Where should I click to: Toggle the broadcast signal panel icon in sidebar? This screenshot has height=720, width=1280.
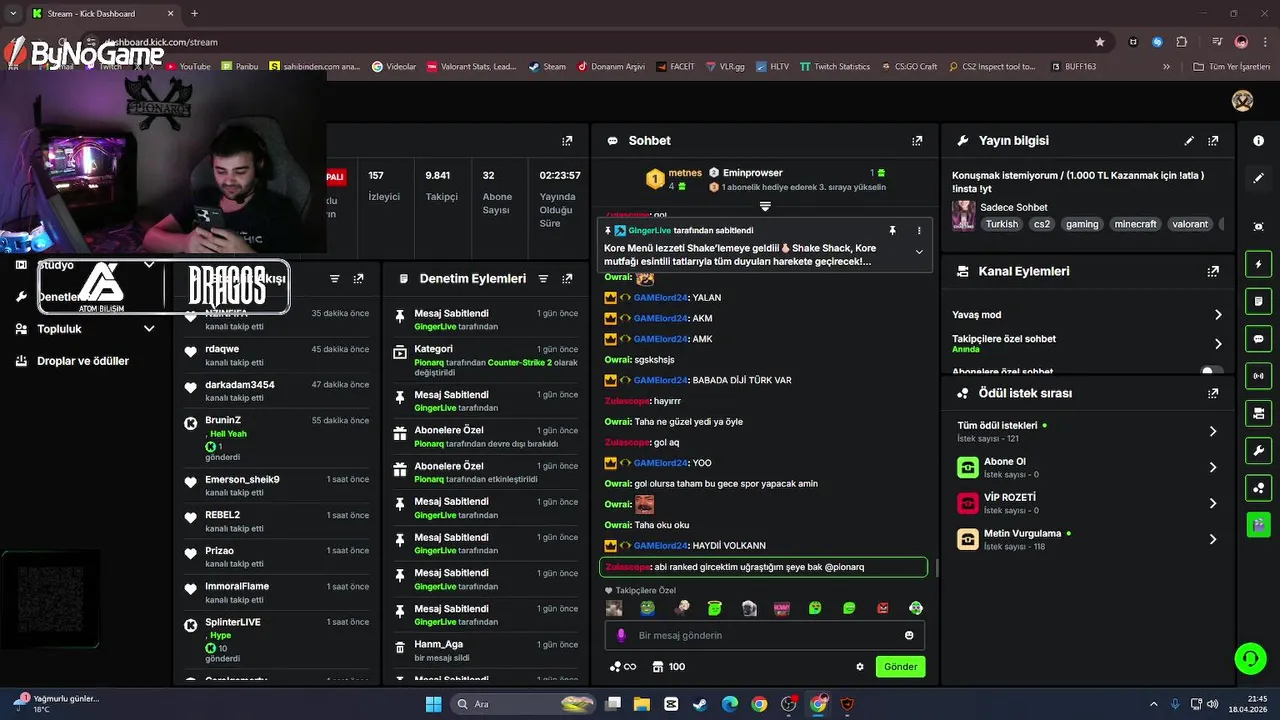[x=1258, y=376]
